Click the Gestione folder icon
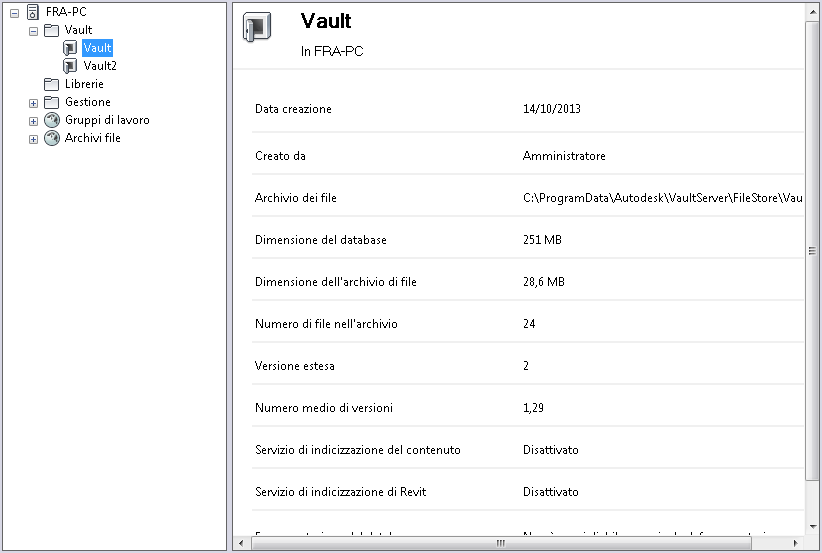 (x=52, y=102)
